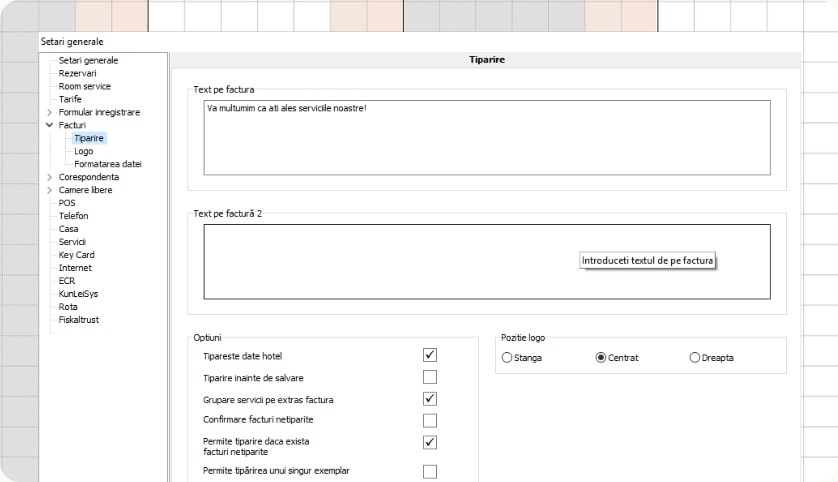Expand the Formular inregistrare node

click(x=49, y=112)
